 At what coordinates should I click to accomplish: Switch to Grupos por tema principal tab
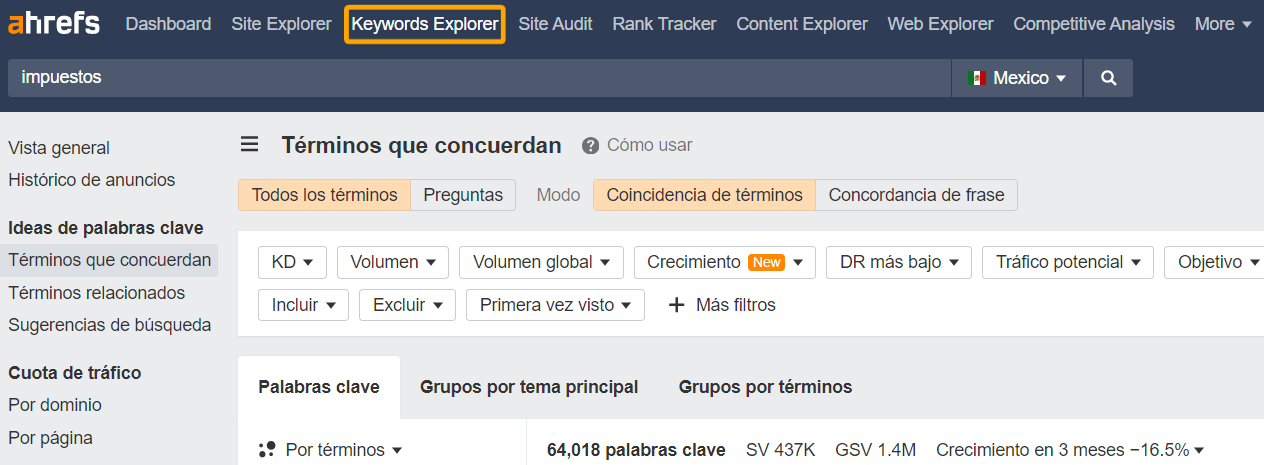pyautogui.click(x=529, y=387)
